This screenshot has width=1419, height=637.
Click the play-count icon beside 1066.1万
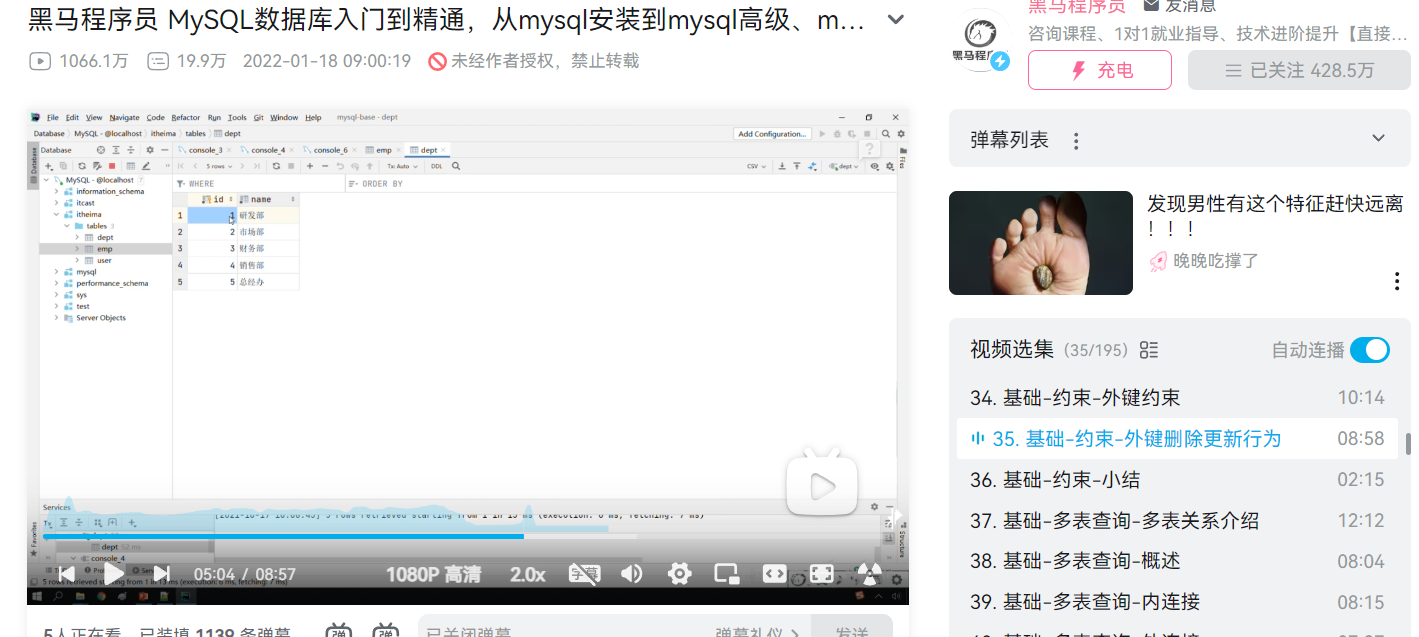40,61
